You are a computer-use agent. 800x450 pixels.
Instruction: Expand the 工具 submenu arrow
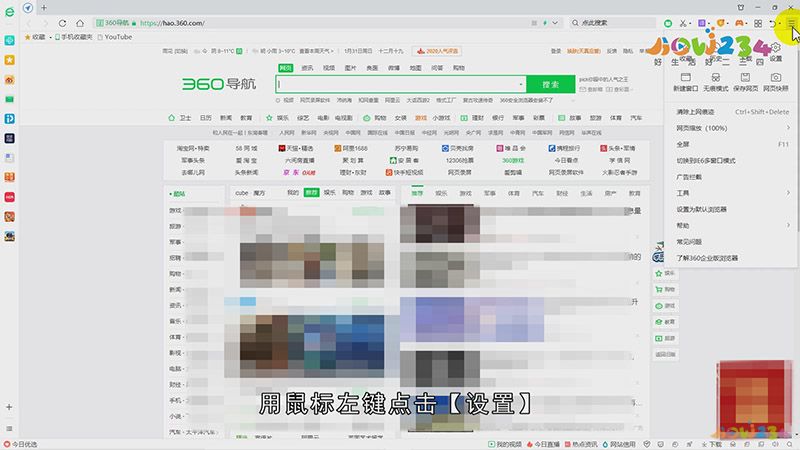[x=788, y=193]
